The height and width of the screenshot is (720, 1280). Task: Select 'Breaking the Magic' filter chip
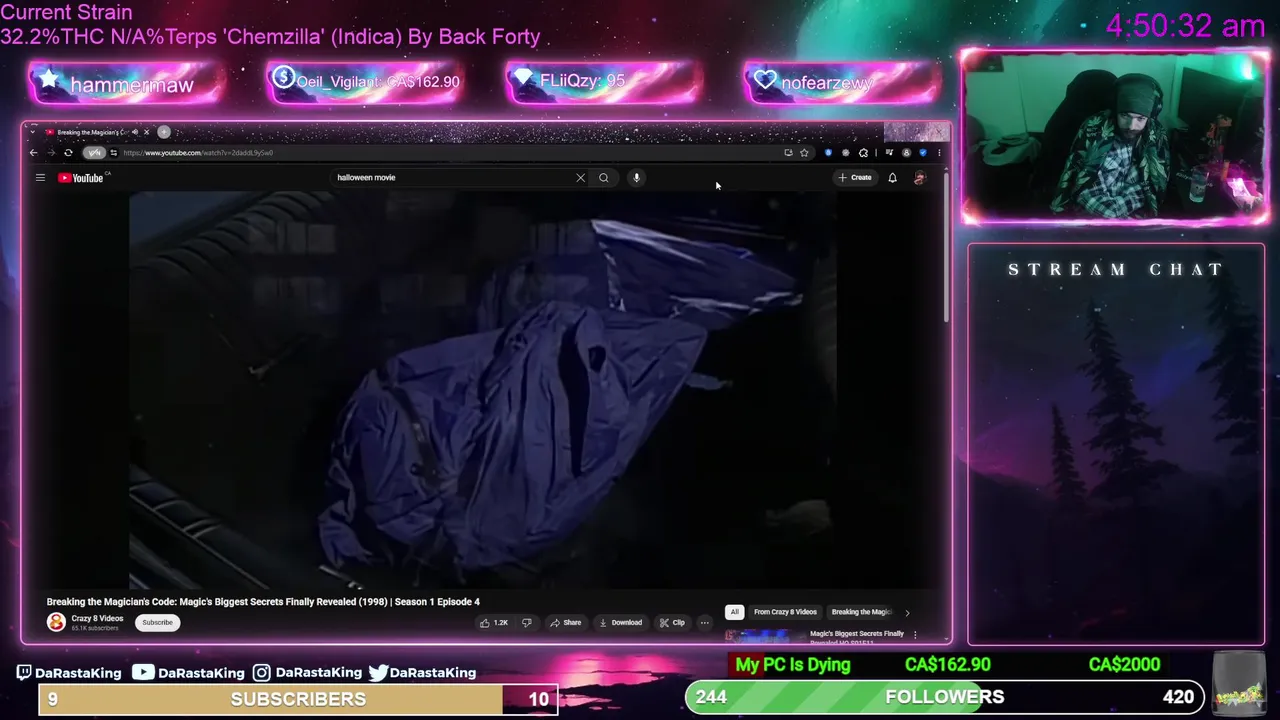[x=861, y=612]
